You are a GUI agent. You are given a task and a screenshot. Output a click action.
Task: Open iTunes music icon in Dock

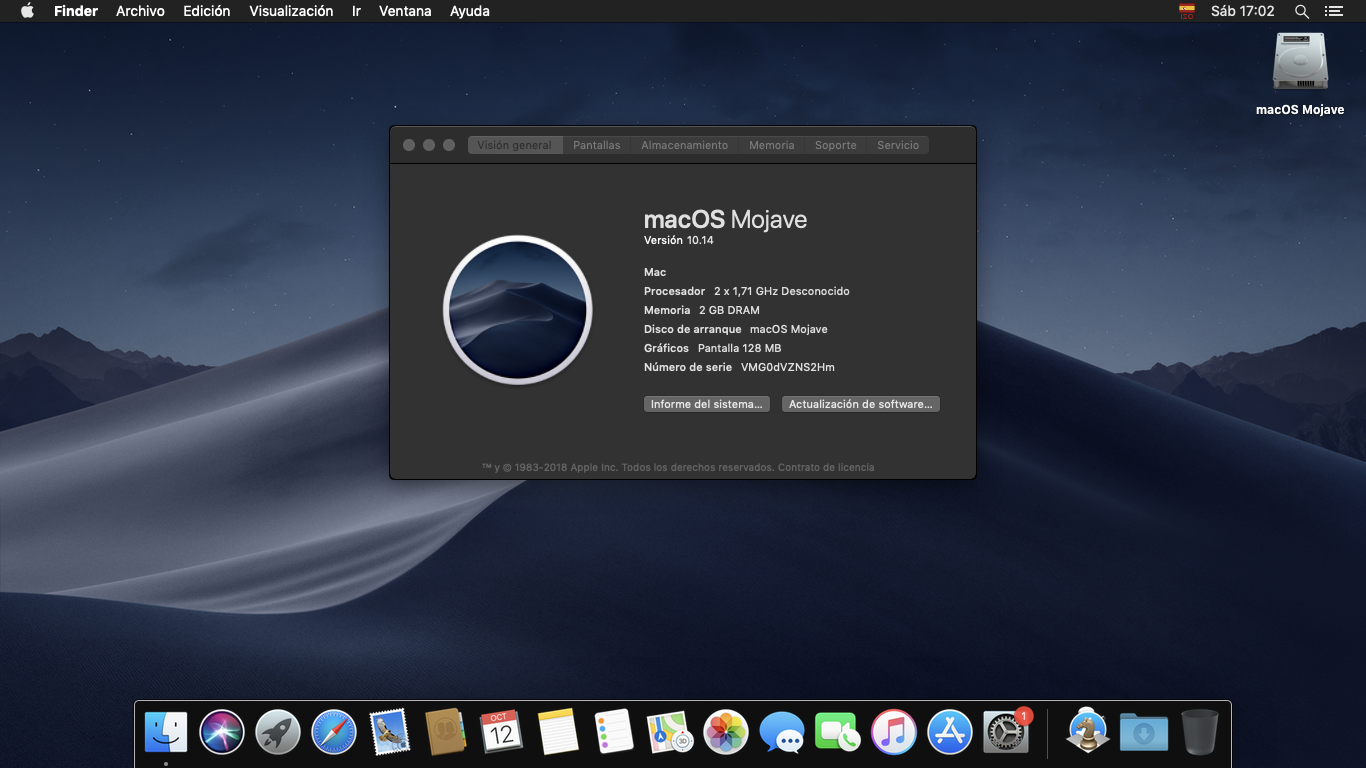(894, 732)
